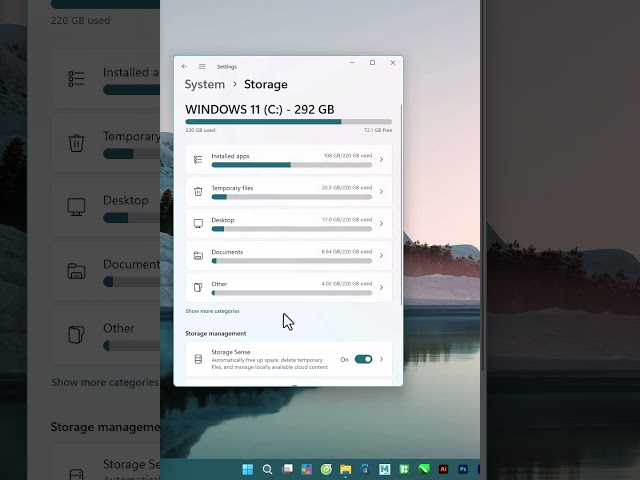The image size is (640, 480).
Task: Click the Documents folder icon
Action: pyautogui.click(x=198, y=256)
